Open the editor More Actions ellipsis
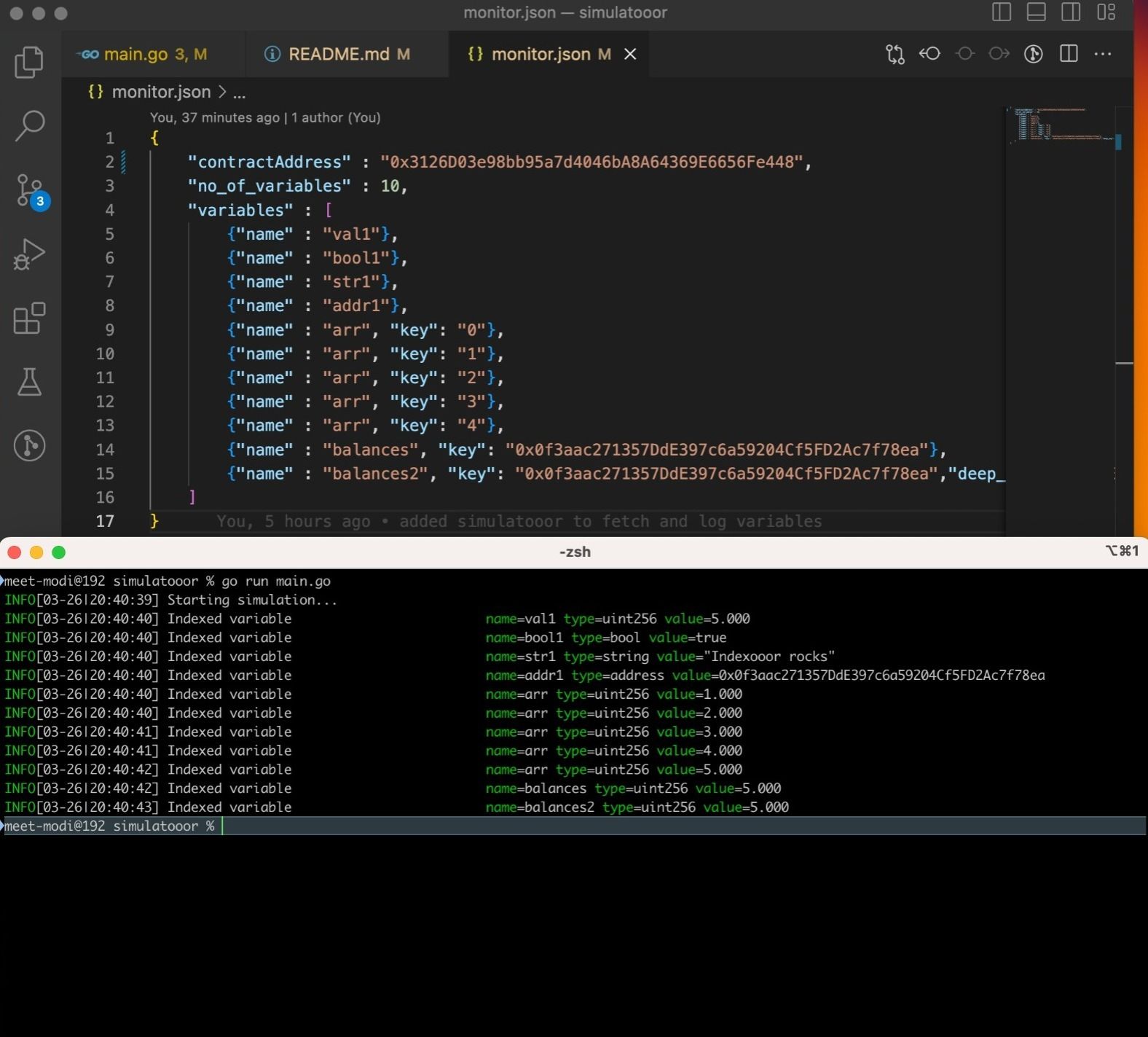The image size is (1148, 1037). [x=1103, y=54]
